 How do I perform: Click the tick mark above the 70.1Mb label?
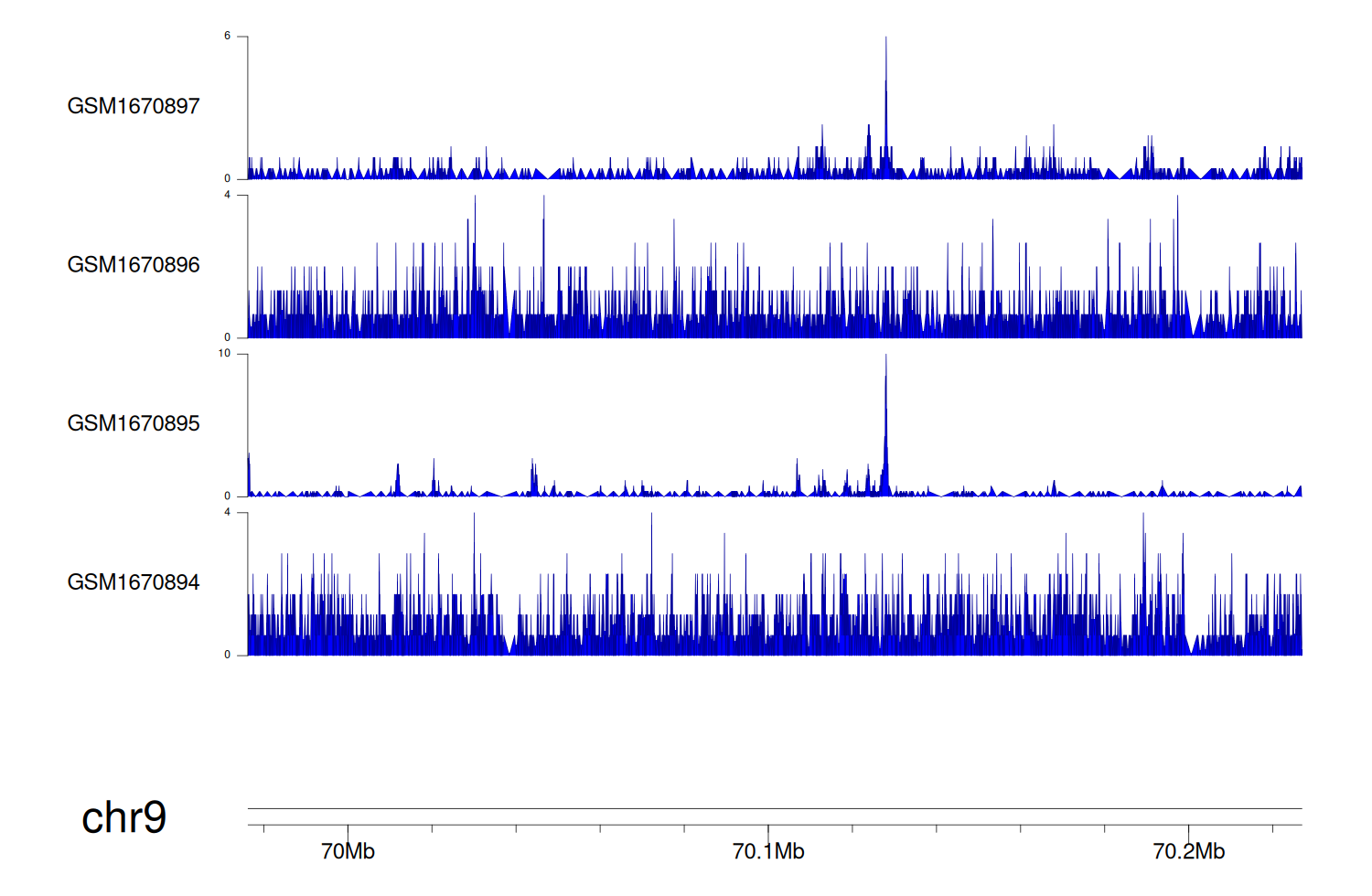[x=768, y=830]
